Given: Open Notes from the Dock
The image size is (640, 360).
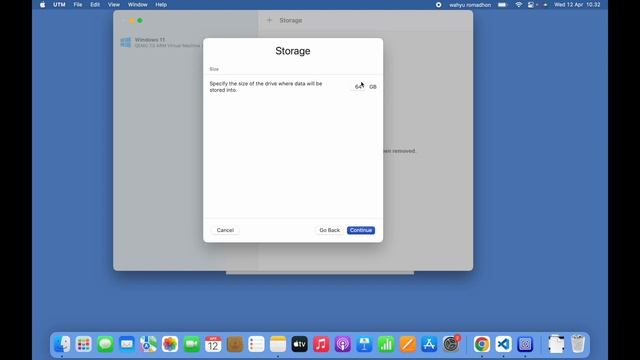Looking at the screenshot, I should [x=278, y=344].
